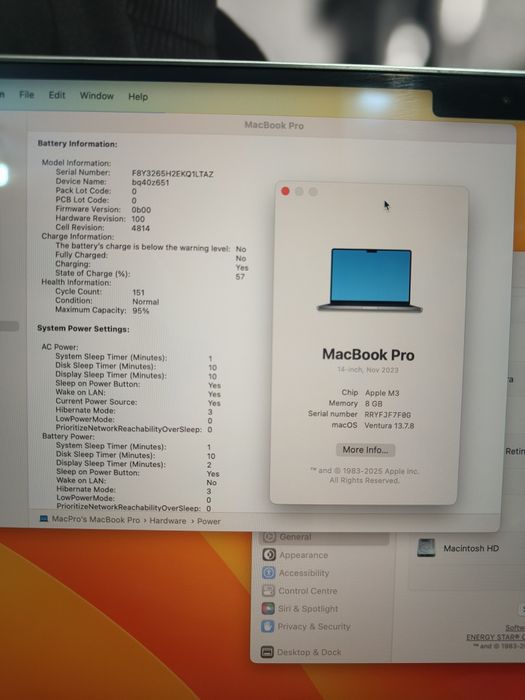Click PrioritizeNetworkReachabilityOverSleep under AC Power
Screen dimensions: 525x700
tap(129, 429)
